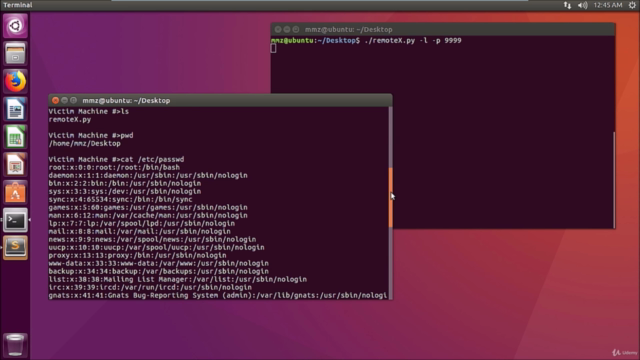Click the 'Victim Machine #>pwd' line

coord(91,136)
